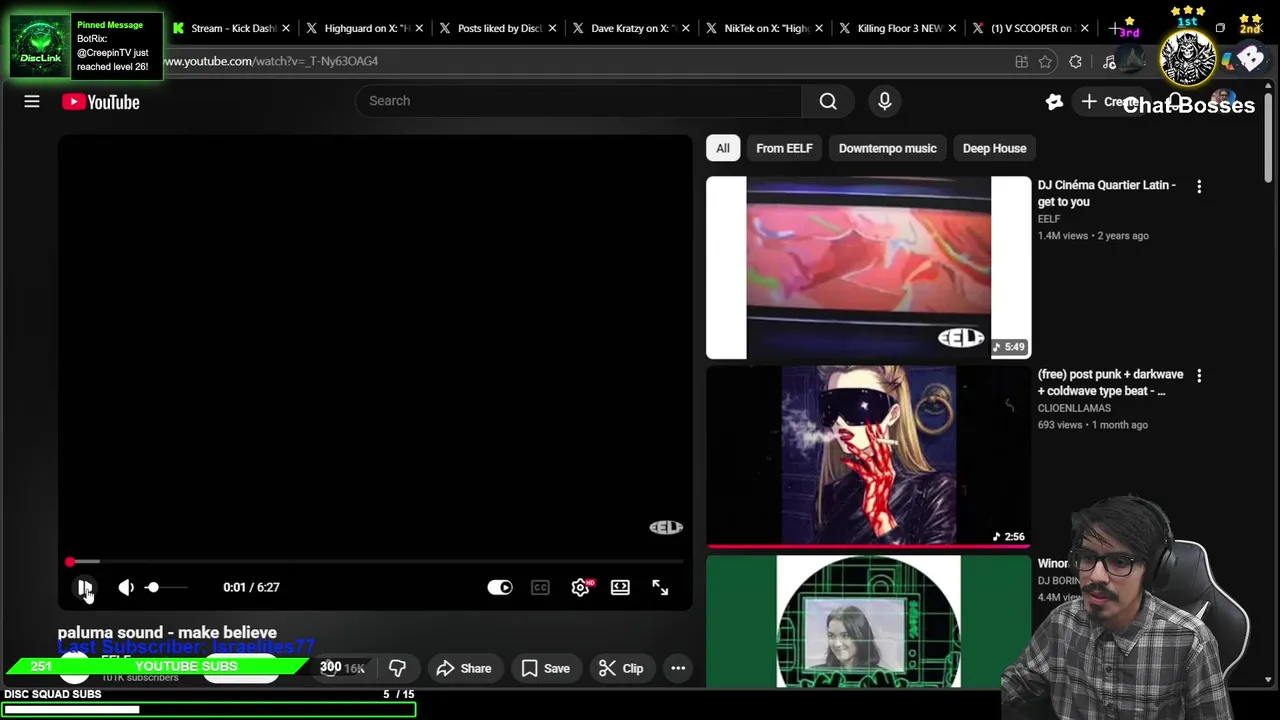Open options for post punk darkwave video
Image resolution: width=1280 pixels, height=720 pixels.
(x=1199, y=375)
